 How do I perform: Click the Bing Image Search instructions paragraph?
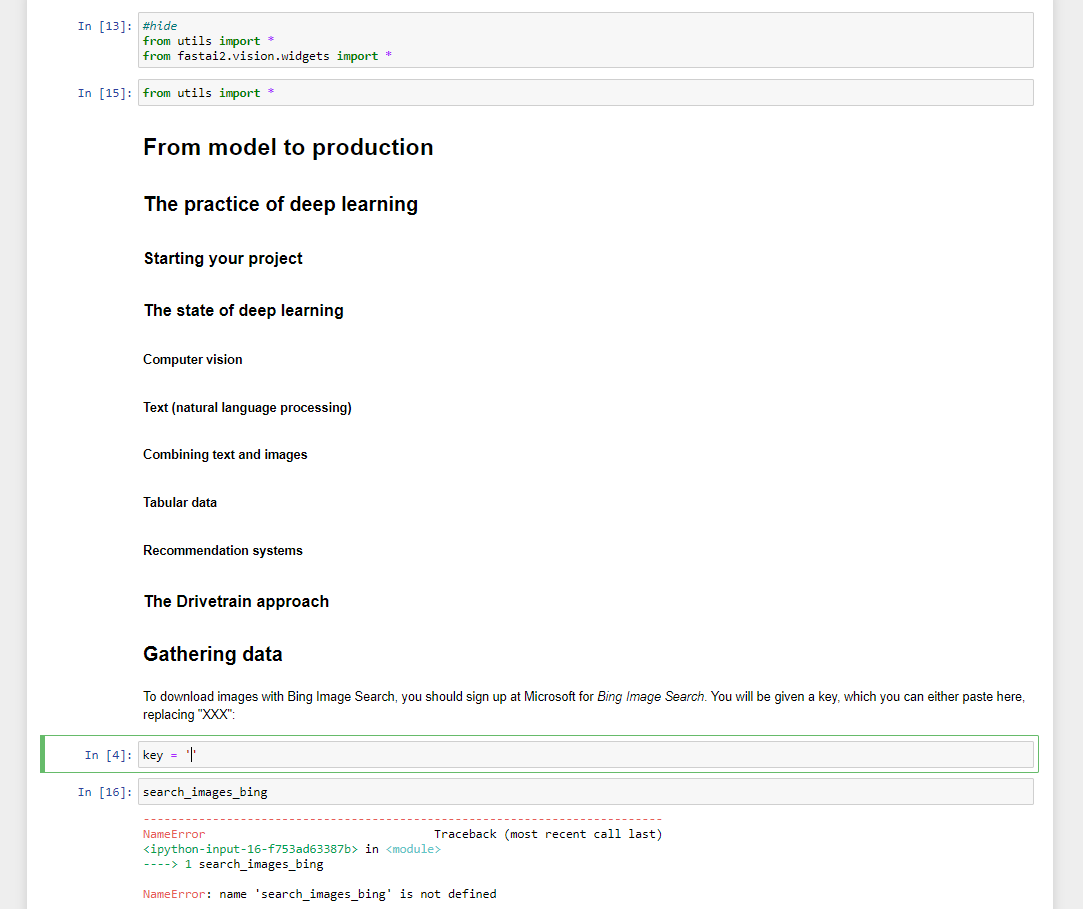click(584, 705)
